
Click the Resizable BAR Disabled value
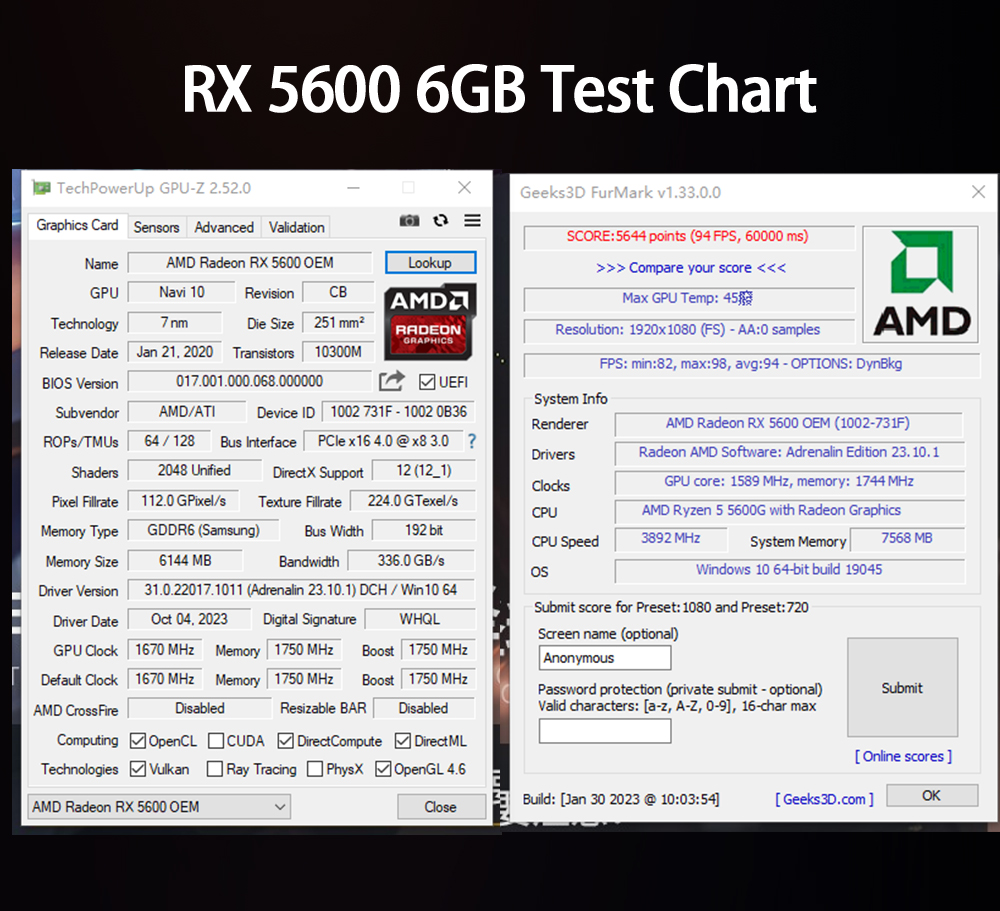coord(423,708)
